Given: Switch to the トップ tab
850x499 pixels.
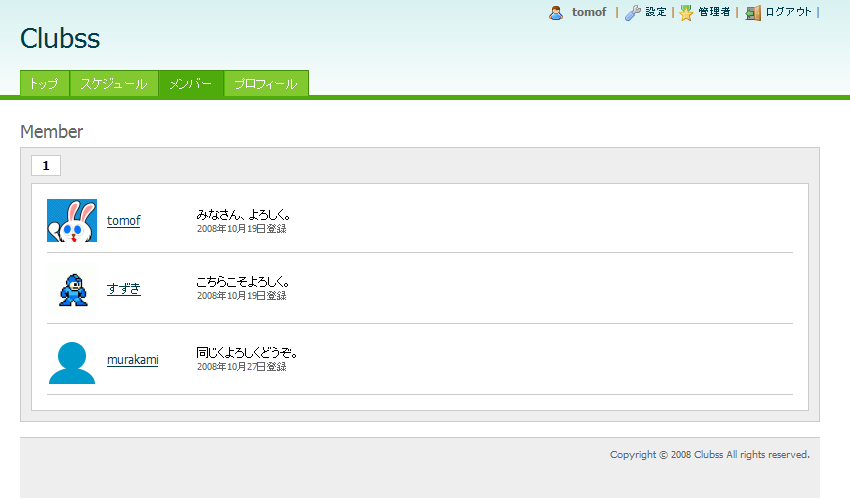Looking at the screenshot, I should (44, 83).
